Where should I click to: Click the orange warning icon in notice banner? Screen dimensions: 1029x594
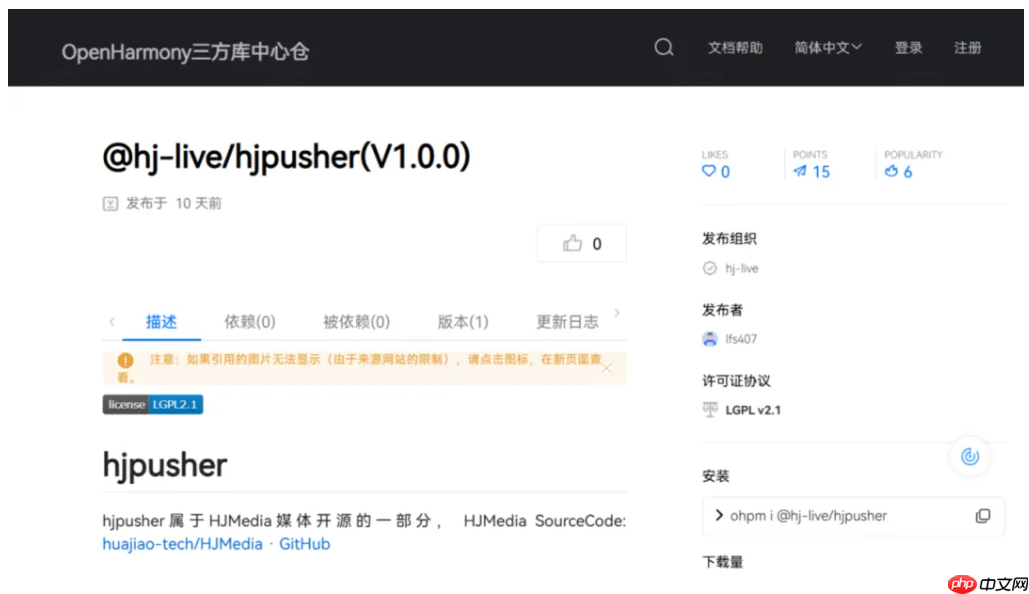124,361
